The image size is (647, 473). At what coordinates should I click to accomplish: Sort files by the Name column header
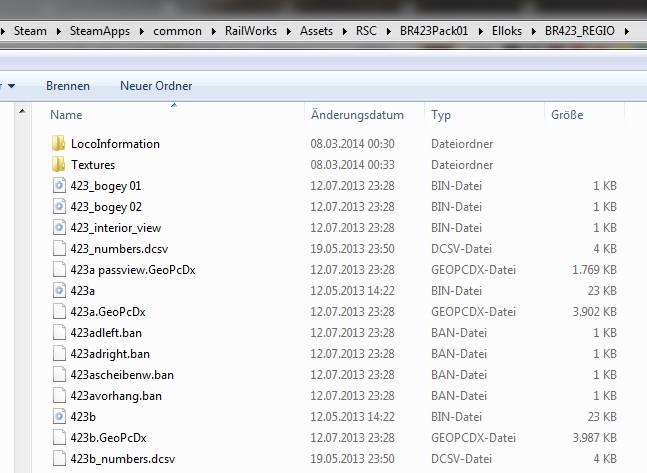tap(66, 115)
